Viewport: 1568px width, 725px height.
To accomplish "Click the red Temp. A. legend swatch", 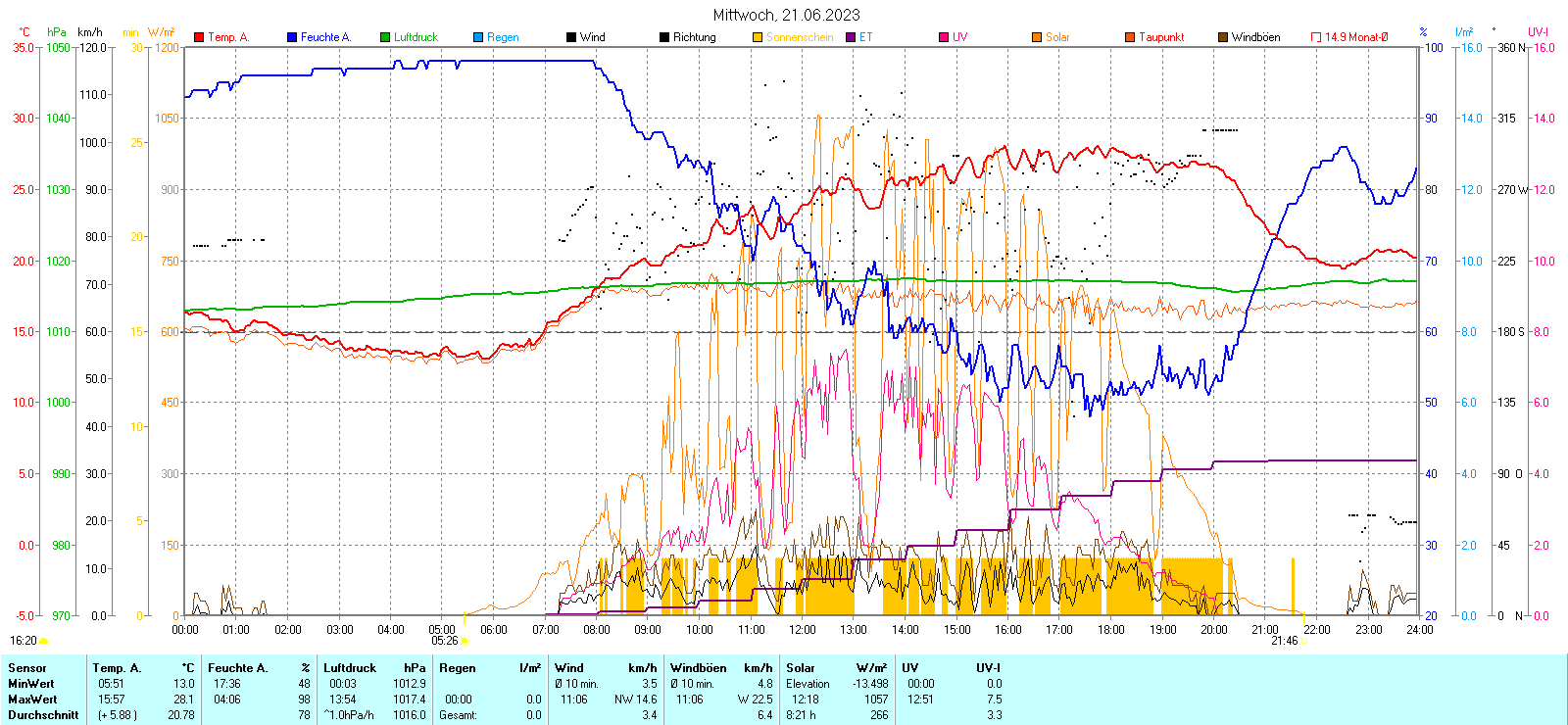I will tap(199, 37).
